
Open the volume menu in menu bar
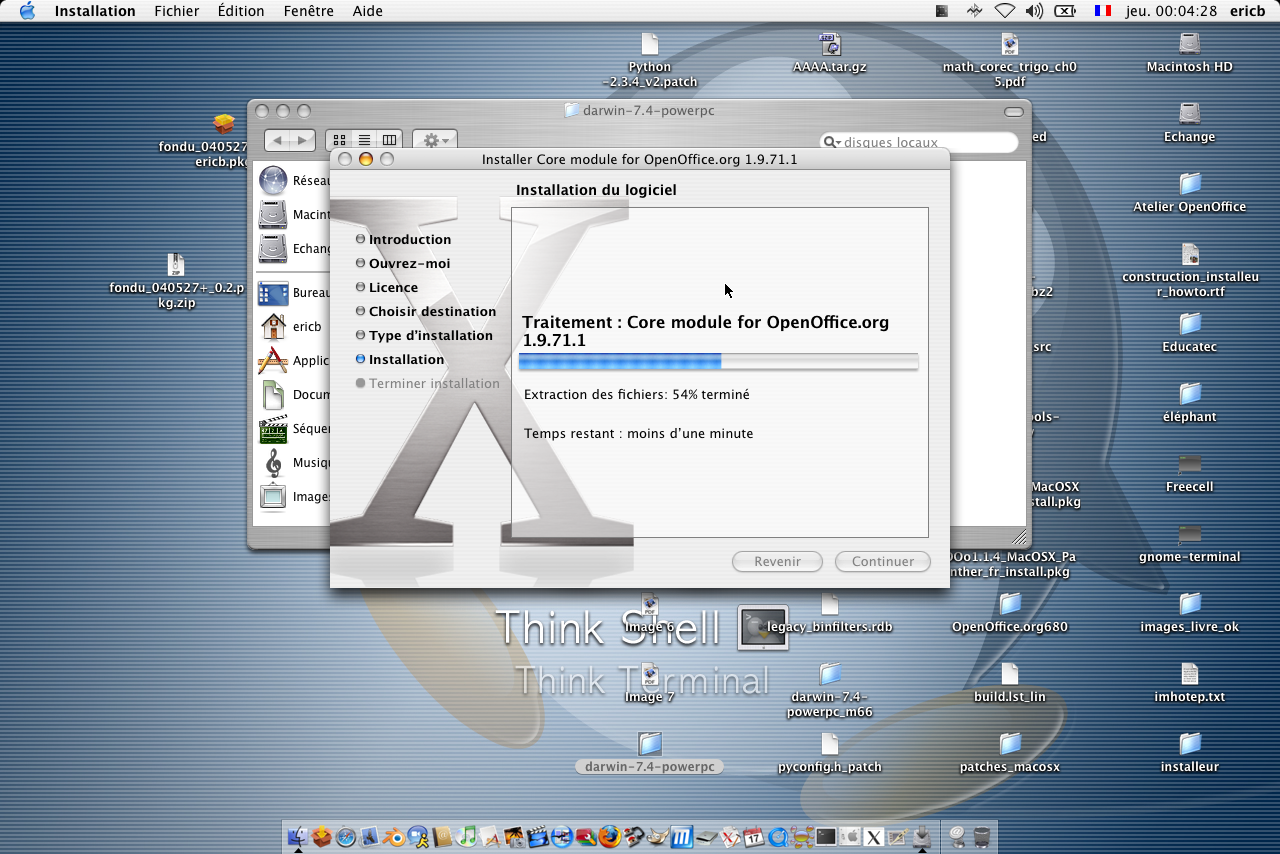tap(1034, 11)
